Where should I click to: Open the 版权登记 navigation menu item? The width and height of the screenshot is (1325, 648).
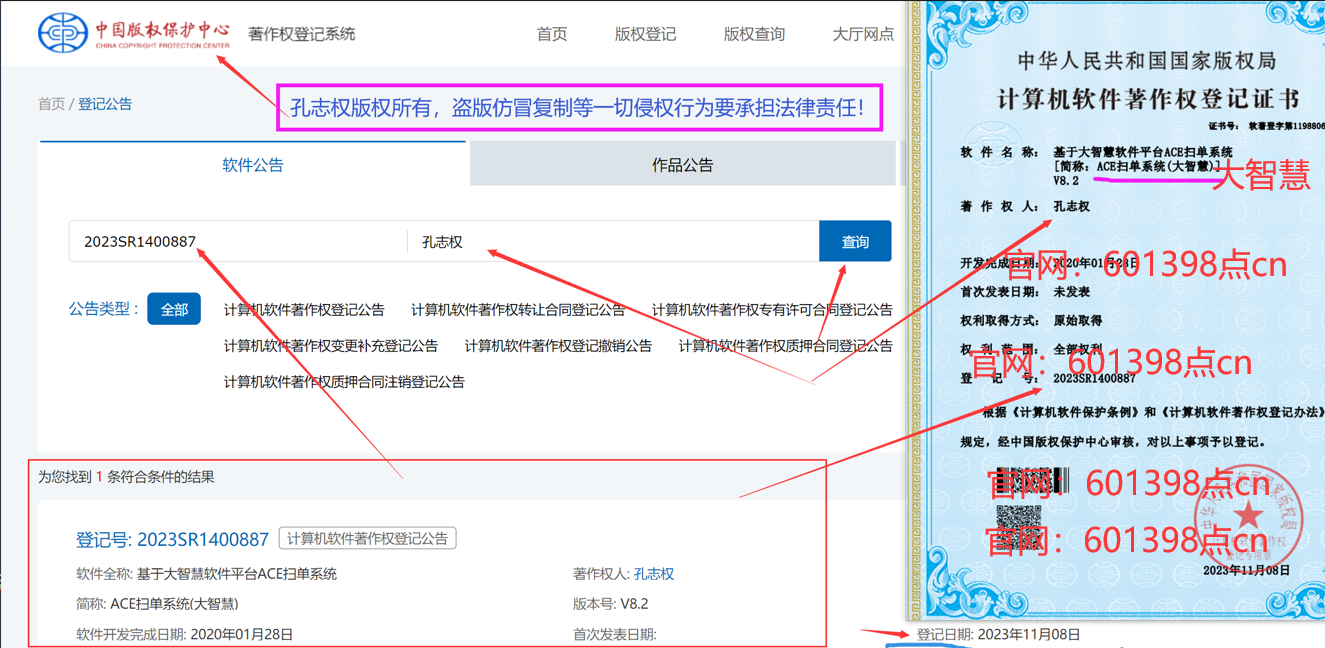point(645,34)
